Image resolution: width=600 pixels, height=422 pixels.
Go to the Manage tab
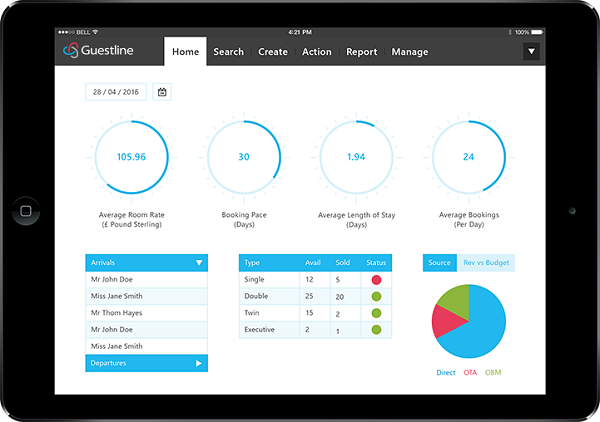coord(409,52)
